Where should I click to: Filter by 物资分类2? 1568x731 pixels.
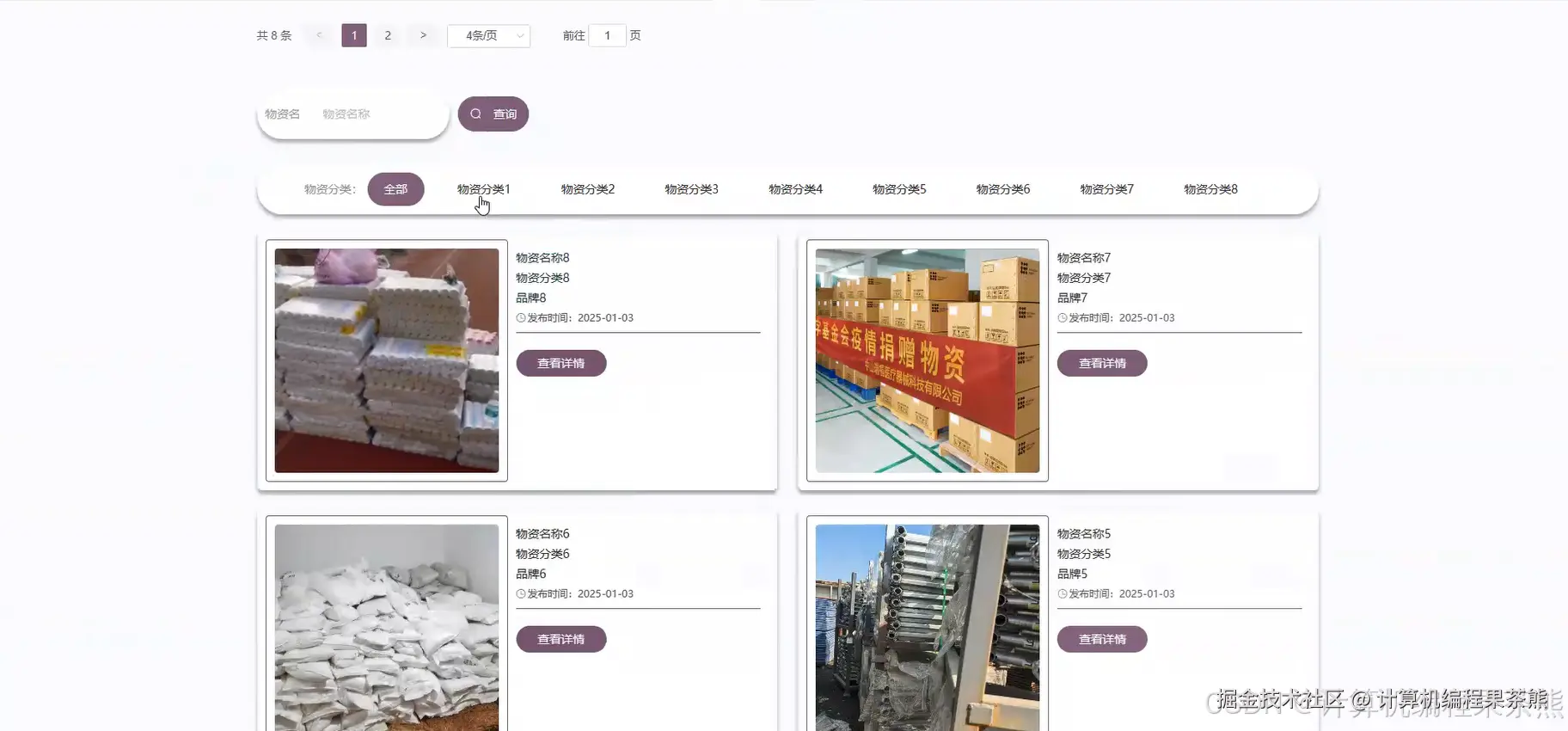click(588, 189)
